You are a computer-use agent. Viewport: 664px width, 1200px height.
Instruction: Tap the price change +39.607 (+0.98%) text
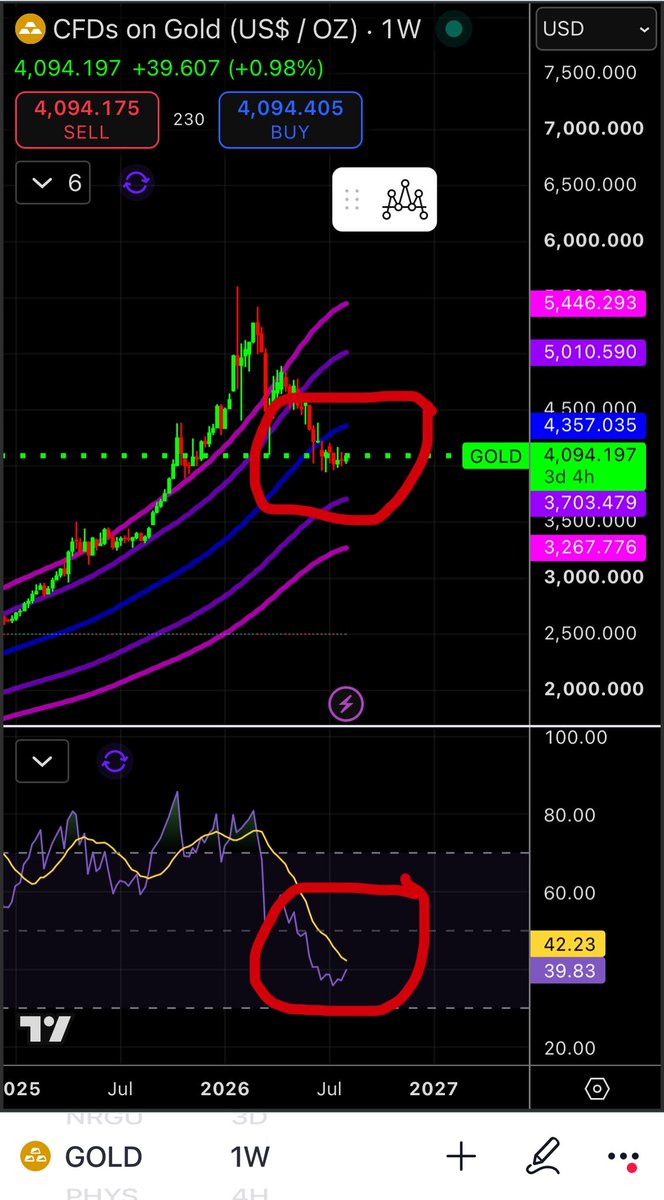228,69
